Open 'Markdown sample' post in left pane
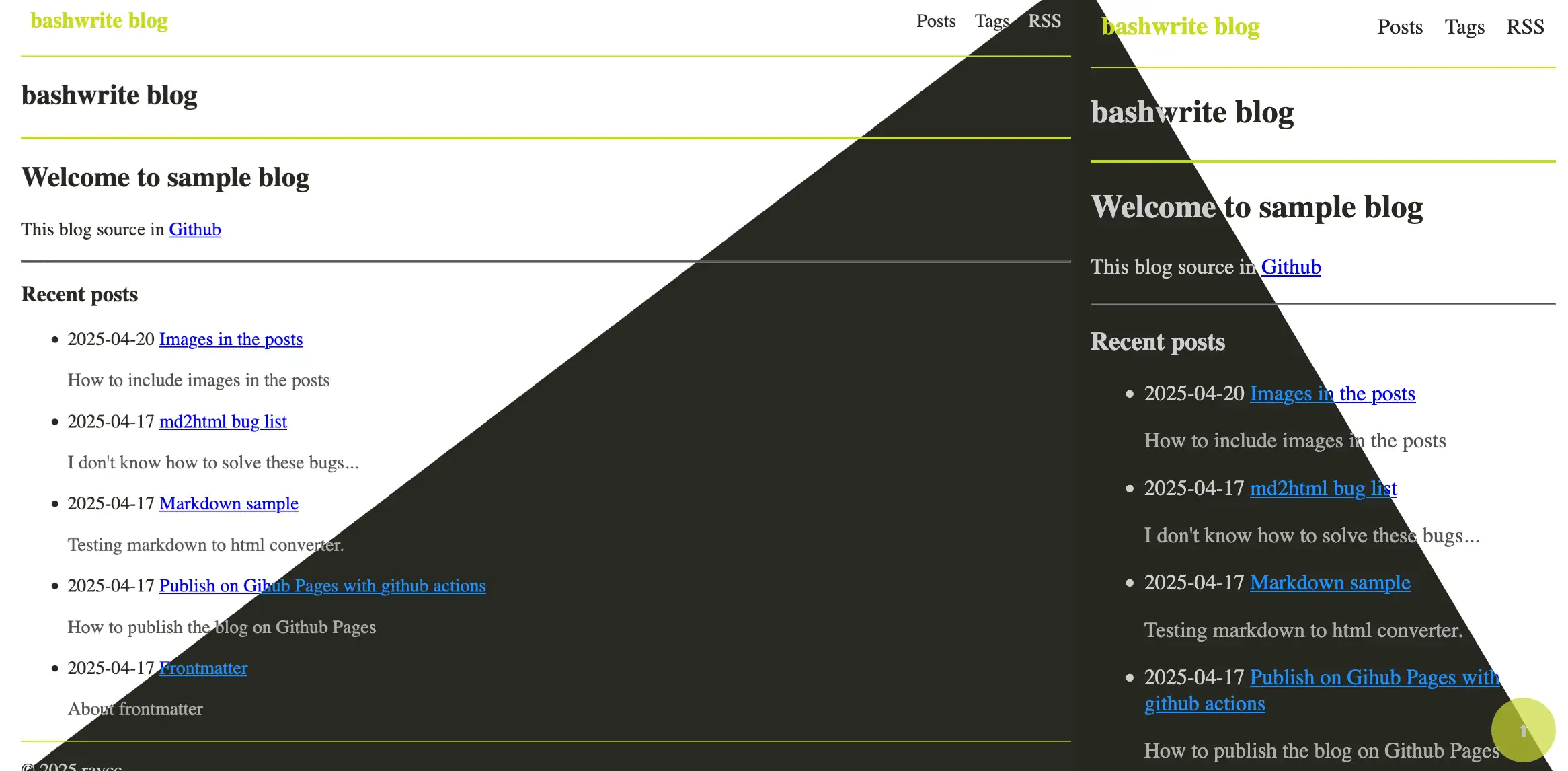Viewport: 1568px width, 771px height. pyautogui.click(x=229, y=503)
